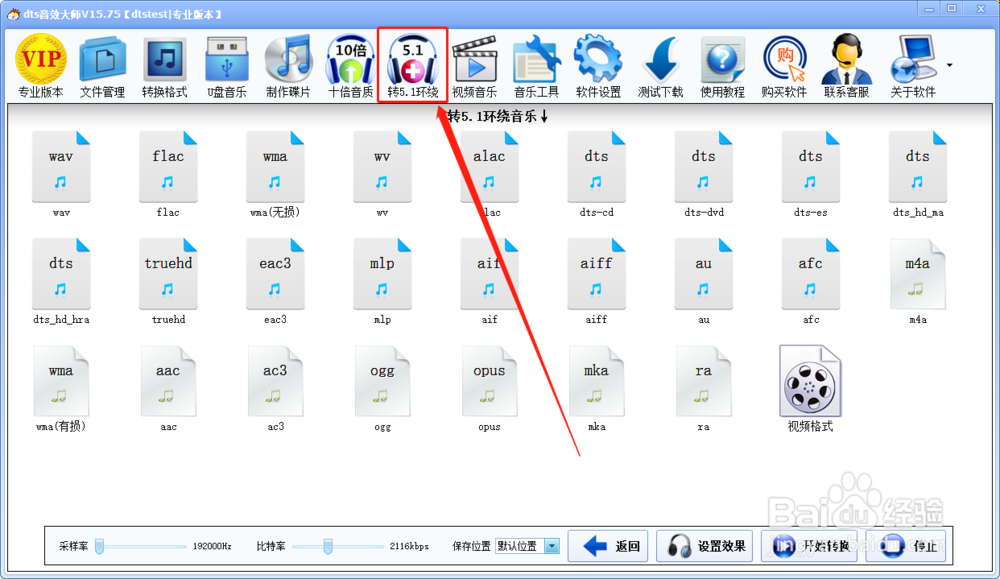Click 设置效果 effects button
This screenshot has width=1000, height=579.
(x=705, y=546)
